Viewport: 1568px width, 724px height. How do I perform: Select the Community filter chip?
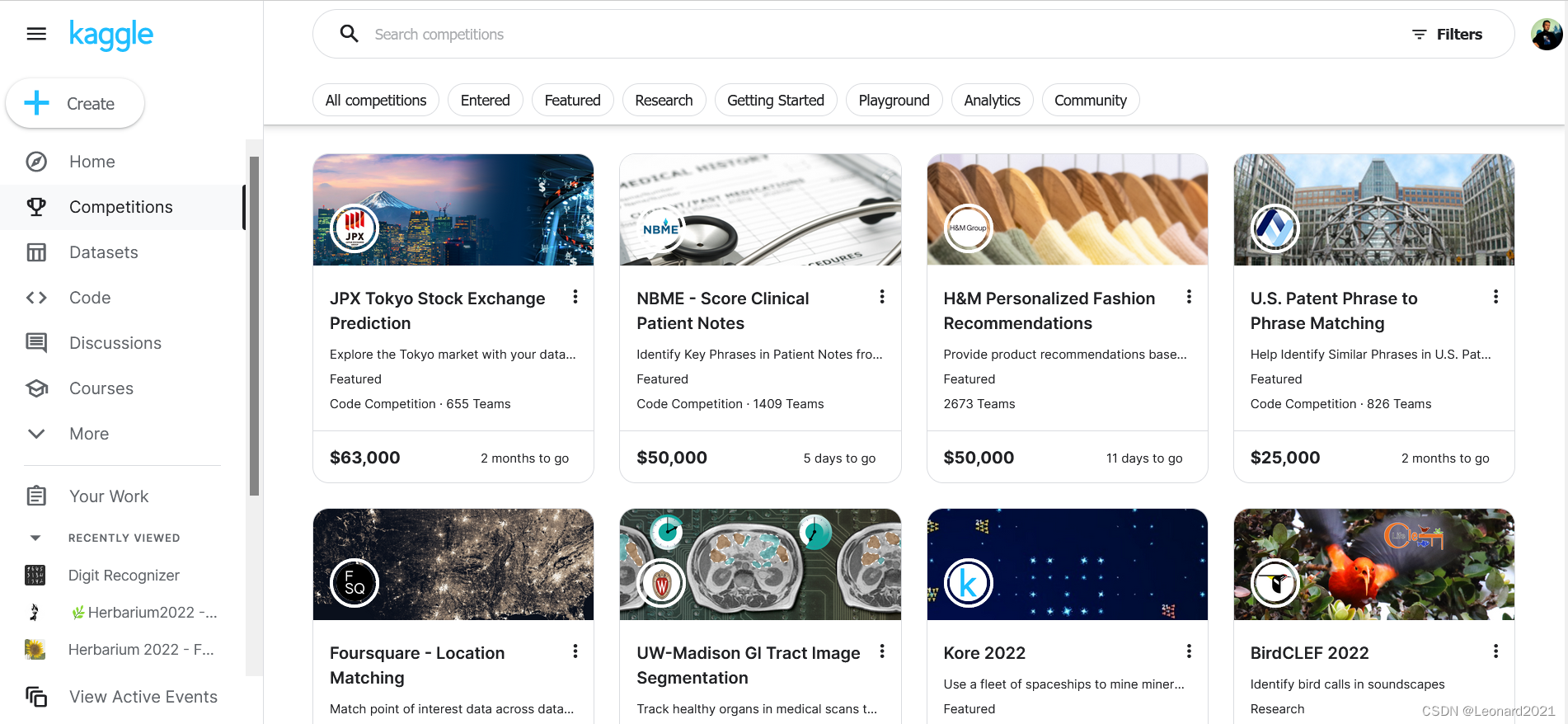pos(1091,100)
